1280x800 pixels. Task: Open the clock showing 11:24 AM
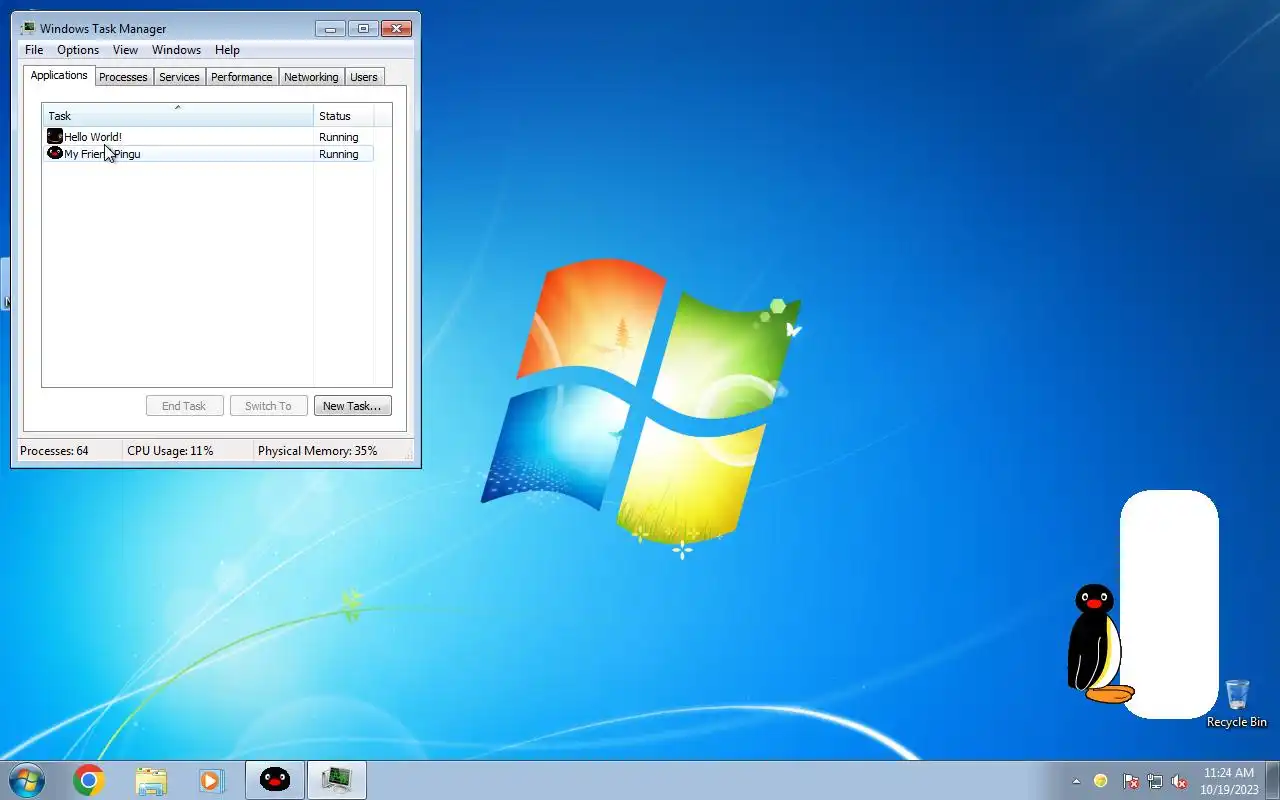[x=1229, y=781]
